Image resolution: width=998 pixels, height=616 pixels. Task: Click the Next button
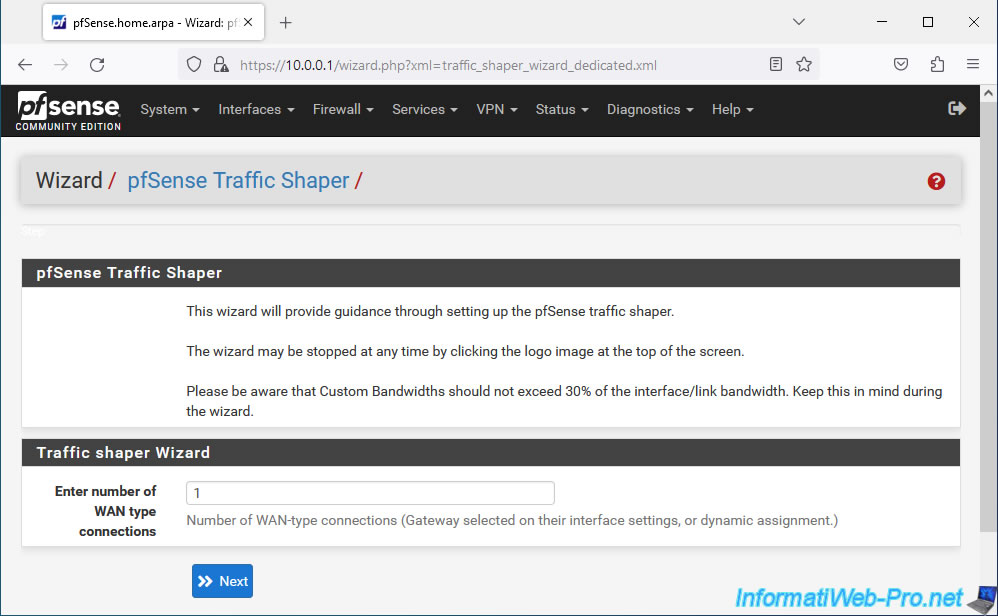(222, 581)
